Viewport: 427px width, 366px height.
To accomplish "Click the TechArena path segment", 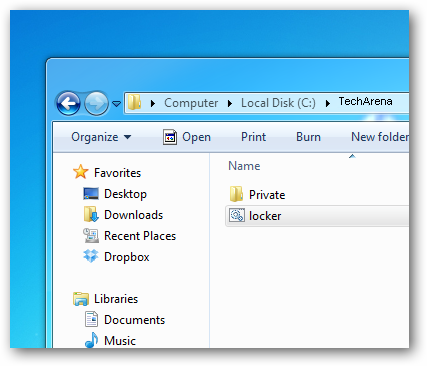I will coord(365,101).
